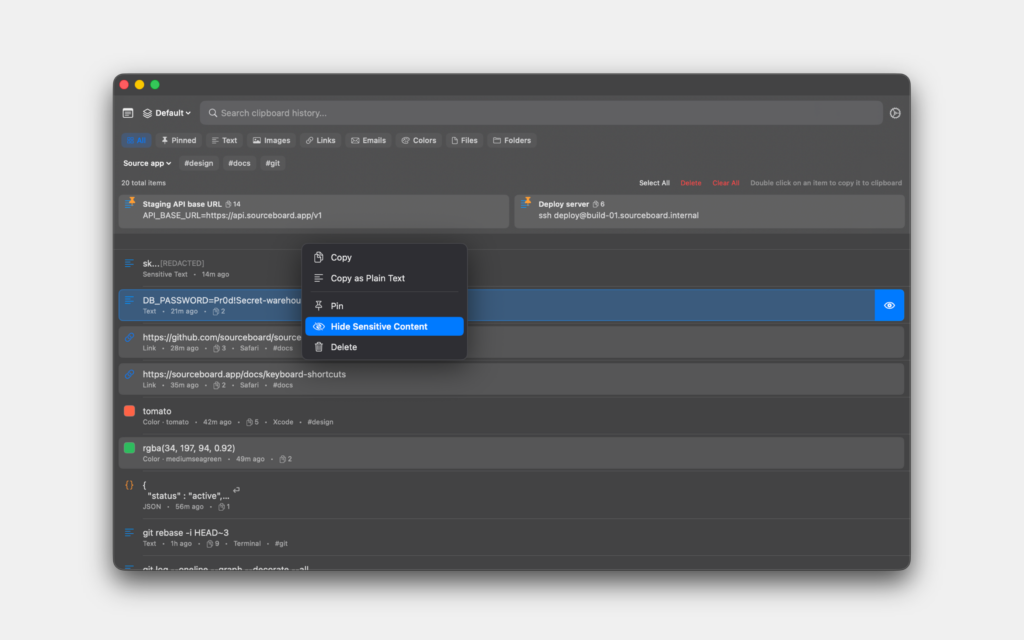Click the #design tag on tomato row

coord(320,423)
